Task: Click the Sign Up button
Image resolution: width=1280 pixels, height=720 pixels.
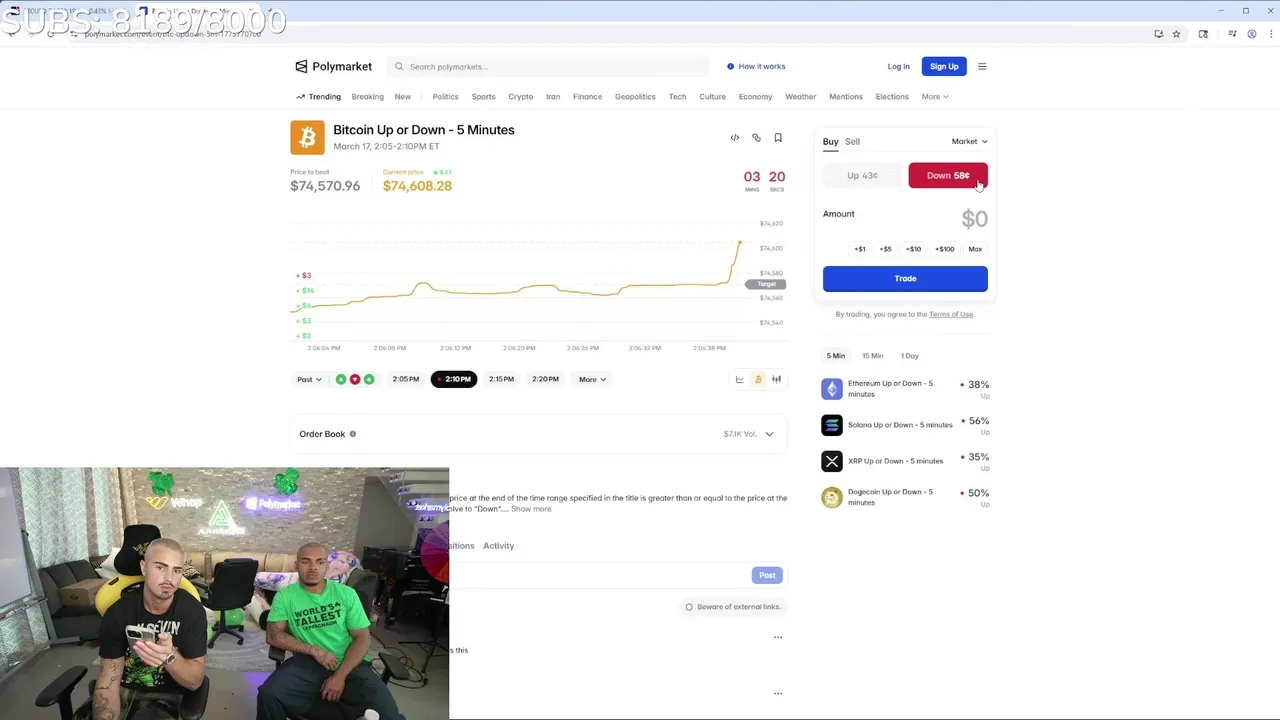Action: coord(944,67)
